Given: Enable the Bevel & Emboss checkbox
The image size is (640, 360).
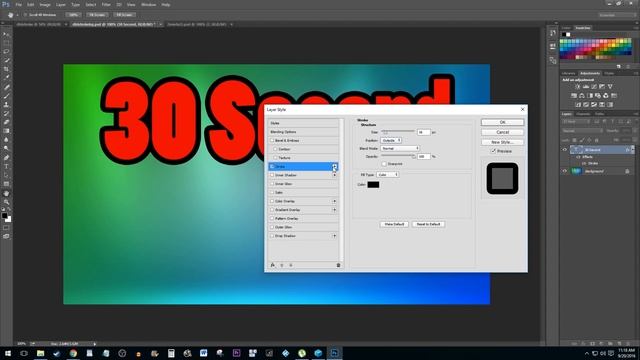Looking at the screenshot, I should (x=272, y=140).
